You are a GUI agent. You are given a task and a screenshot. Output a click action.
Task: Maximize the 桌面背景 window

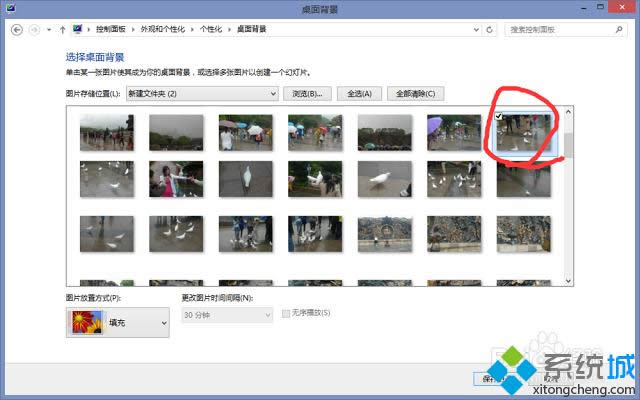click(x=600, y=7)
